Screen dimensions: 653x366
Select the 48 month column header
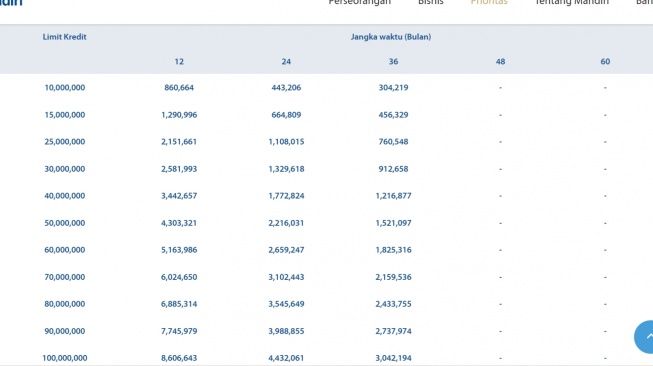pos(501,62)
